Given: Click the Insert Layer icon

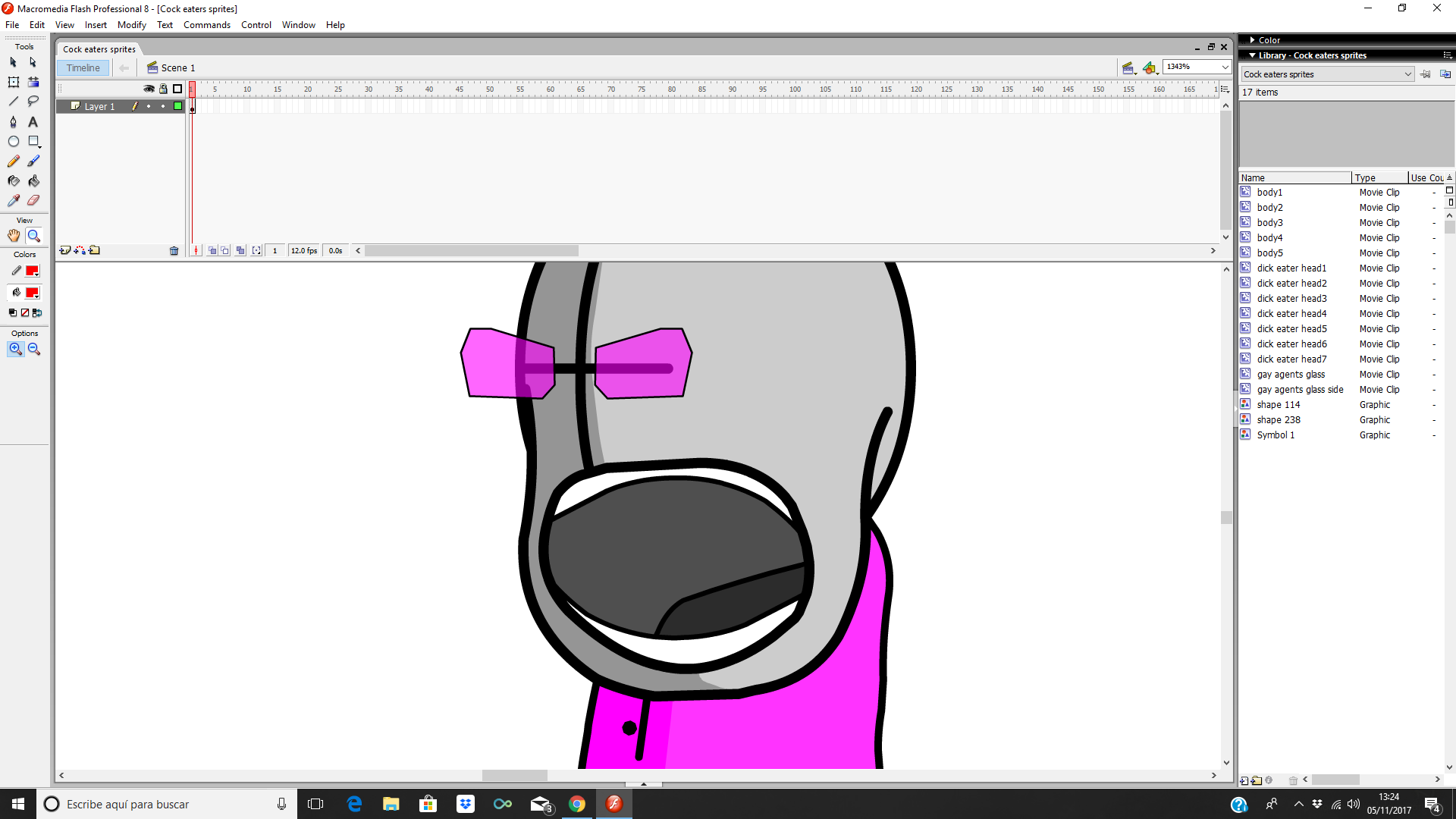Looking at the screenshot, I should (65, 250).
